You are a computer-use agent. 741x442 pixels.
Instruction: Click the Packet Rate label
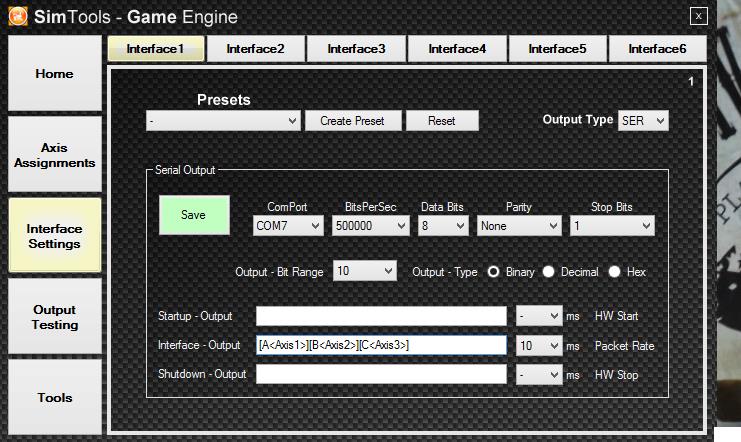[624, 346]
